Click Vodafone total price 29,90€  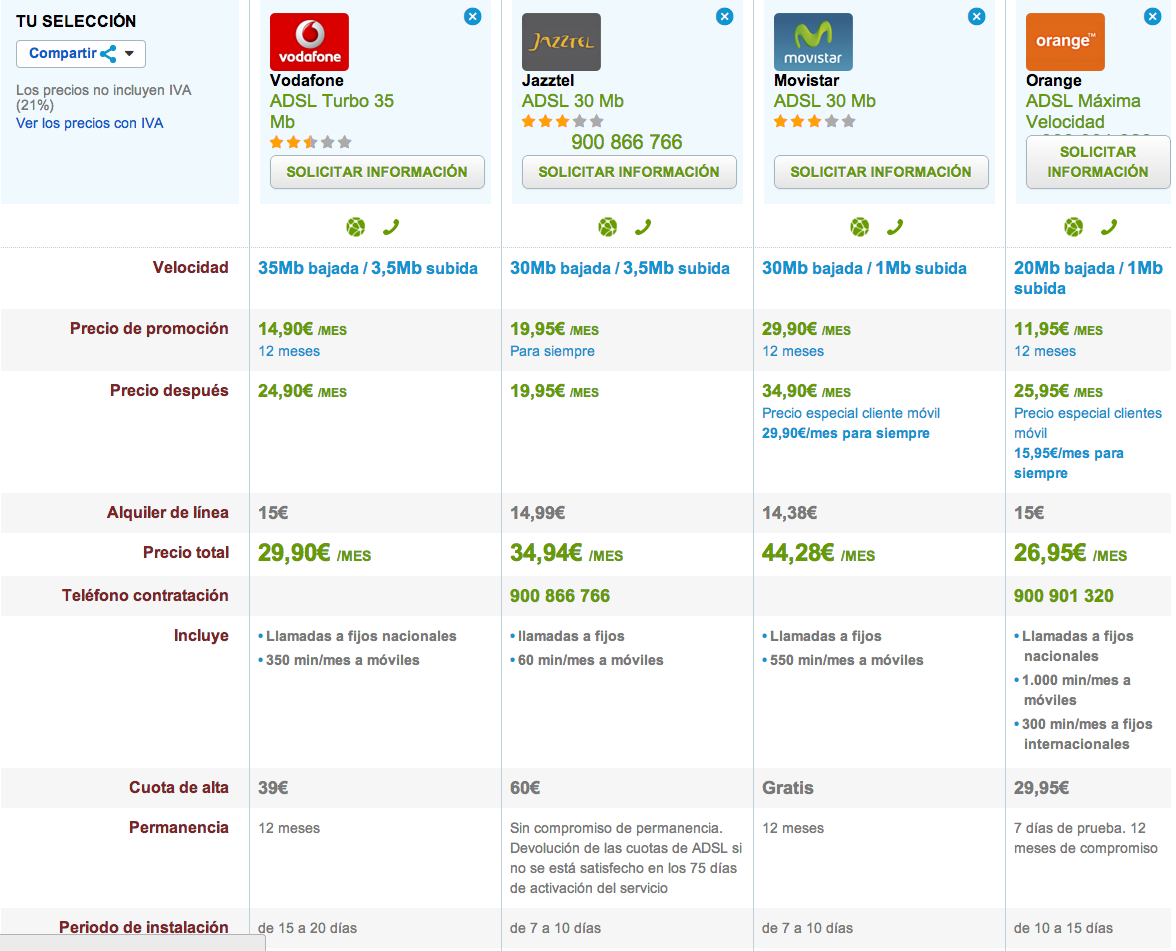314,554
